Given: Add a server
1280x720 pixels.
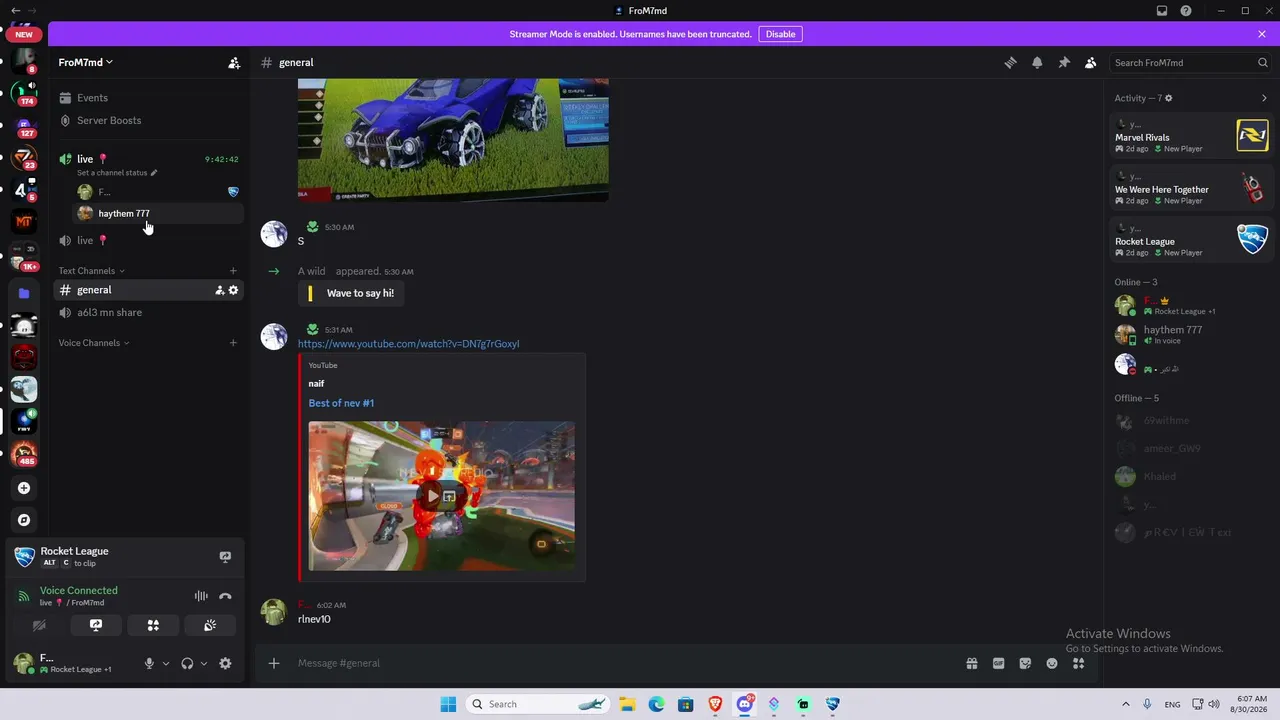Looking at the screenshot, I should [24, 488].
